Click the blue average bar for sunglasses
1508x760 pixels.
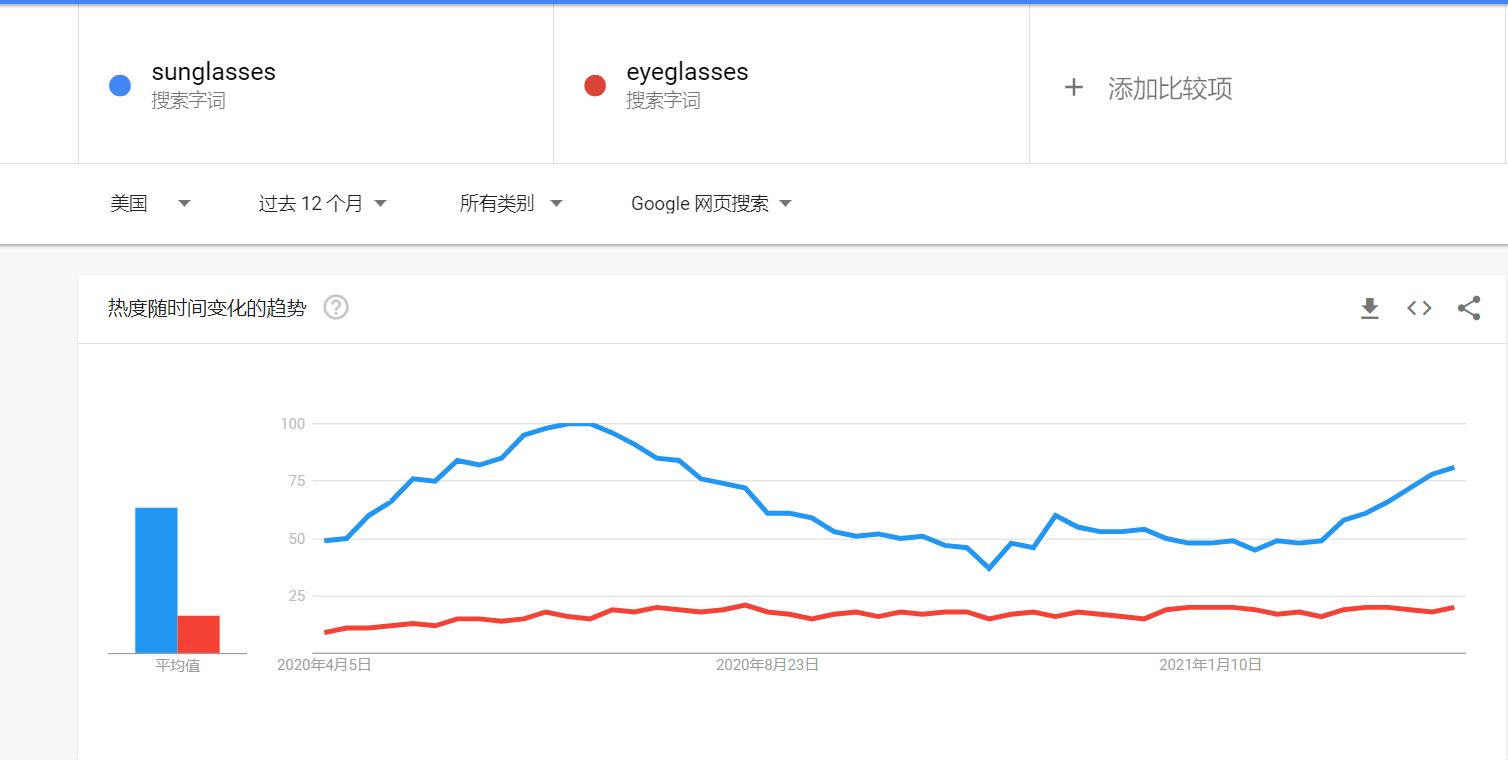156,580
